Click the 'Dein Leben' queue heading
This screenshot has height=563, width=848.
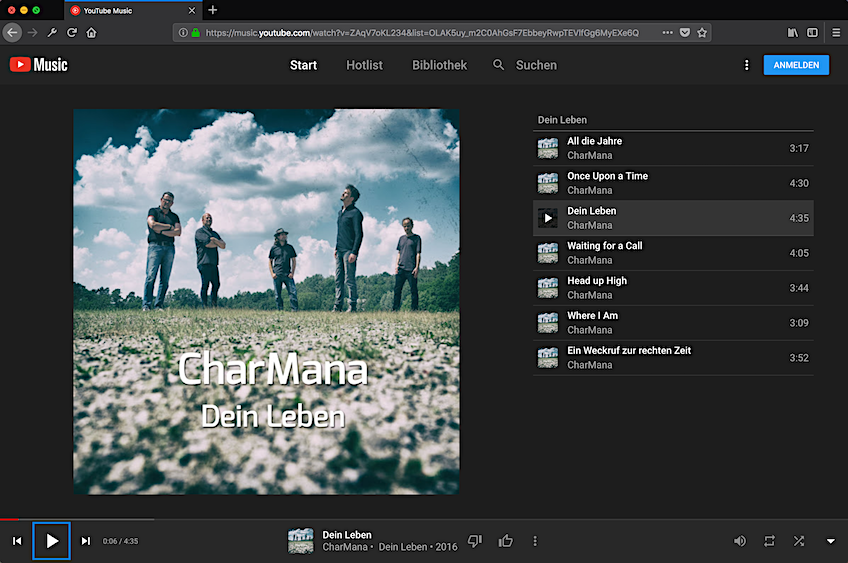562,120
